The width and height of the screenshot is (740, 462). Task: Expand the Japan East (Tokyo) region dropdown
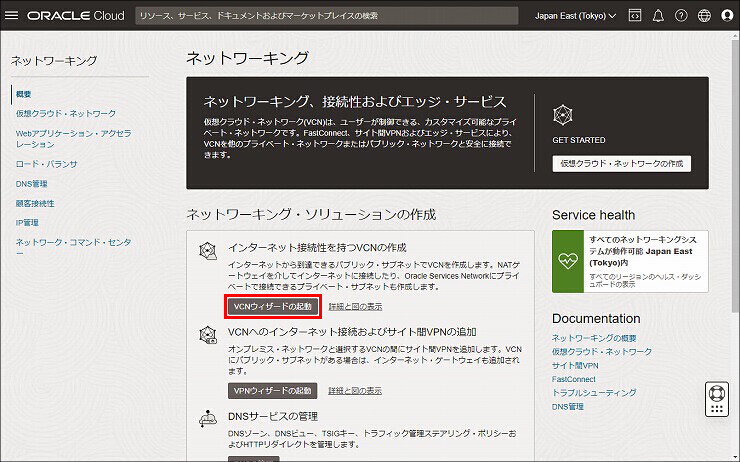pyautogui.click(x=575, y=16)
